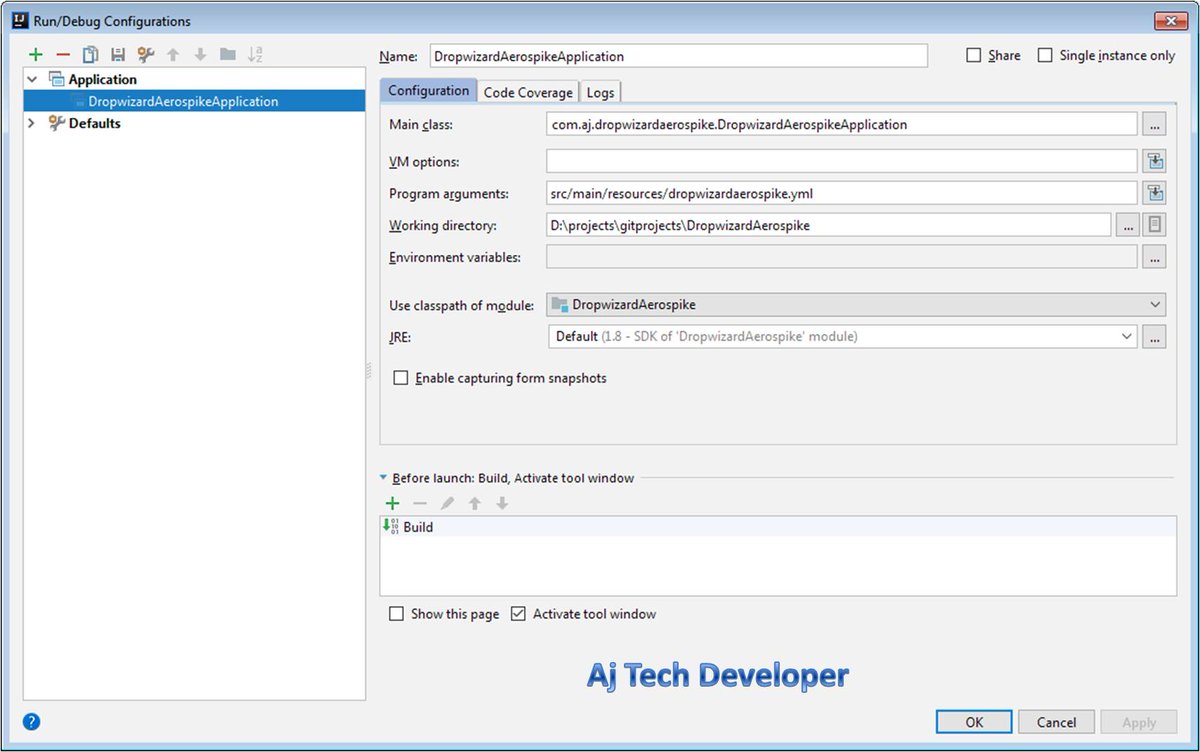The width and height of the screenshot is (1200, 752).
Task: Add a new Before launch task
Action: click(392, 503)
